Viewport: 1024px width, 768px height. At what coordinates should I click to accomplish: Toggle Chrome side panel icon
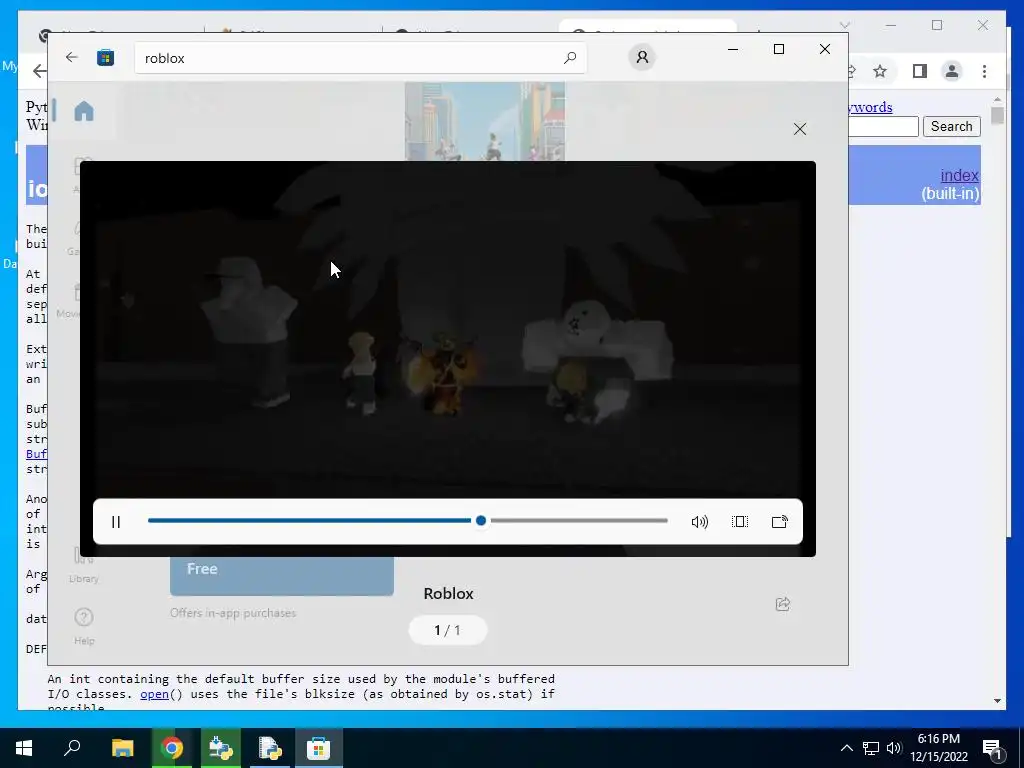click(920, 71)
